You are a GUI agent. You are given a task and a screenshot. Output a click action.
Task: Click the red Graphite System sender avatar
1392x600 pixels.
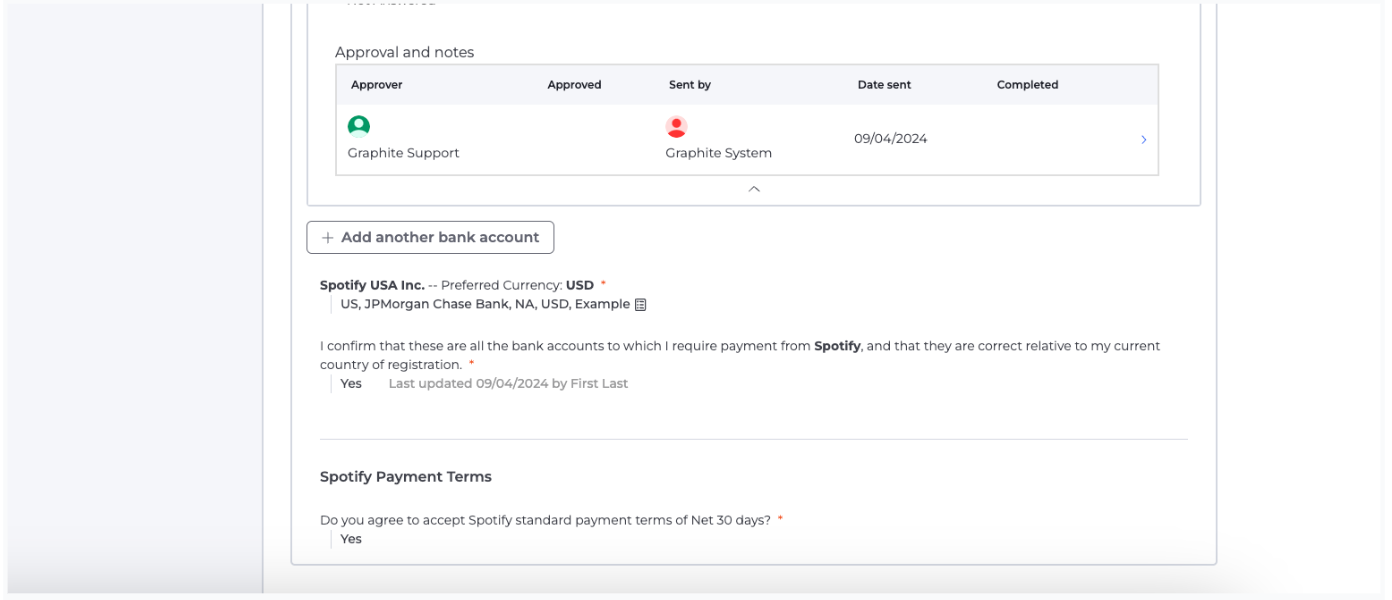[676, 125]
